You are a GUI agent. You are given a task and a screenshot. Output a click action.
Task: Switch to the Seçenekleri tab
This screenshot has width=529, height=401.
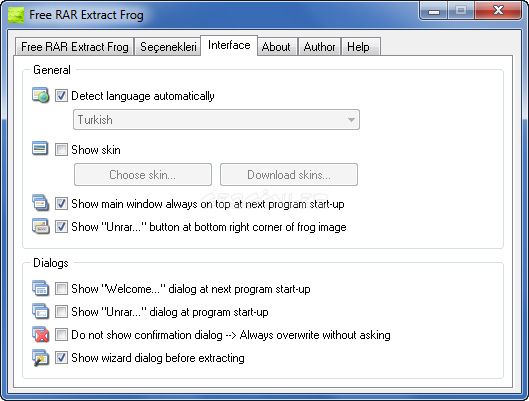pos(168,47)
